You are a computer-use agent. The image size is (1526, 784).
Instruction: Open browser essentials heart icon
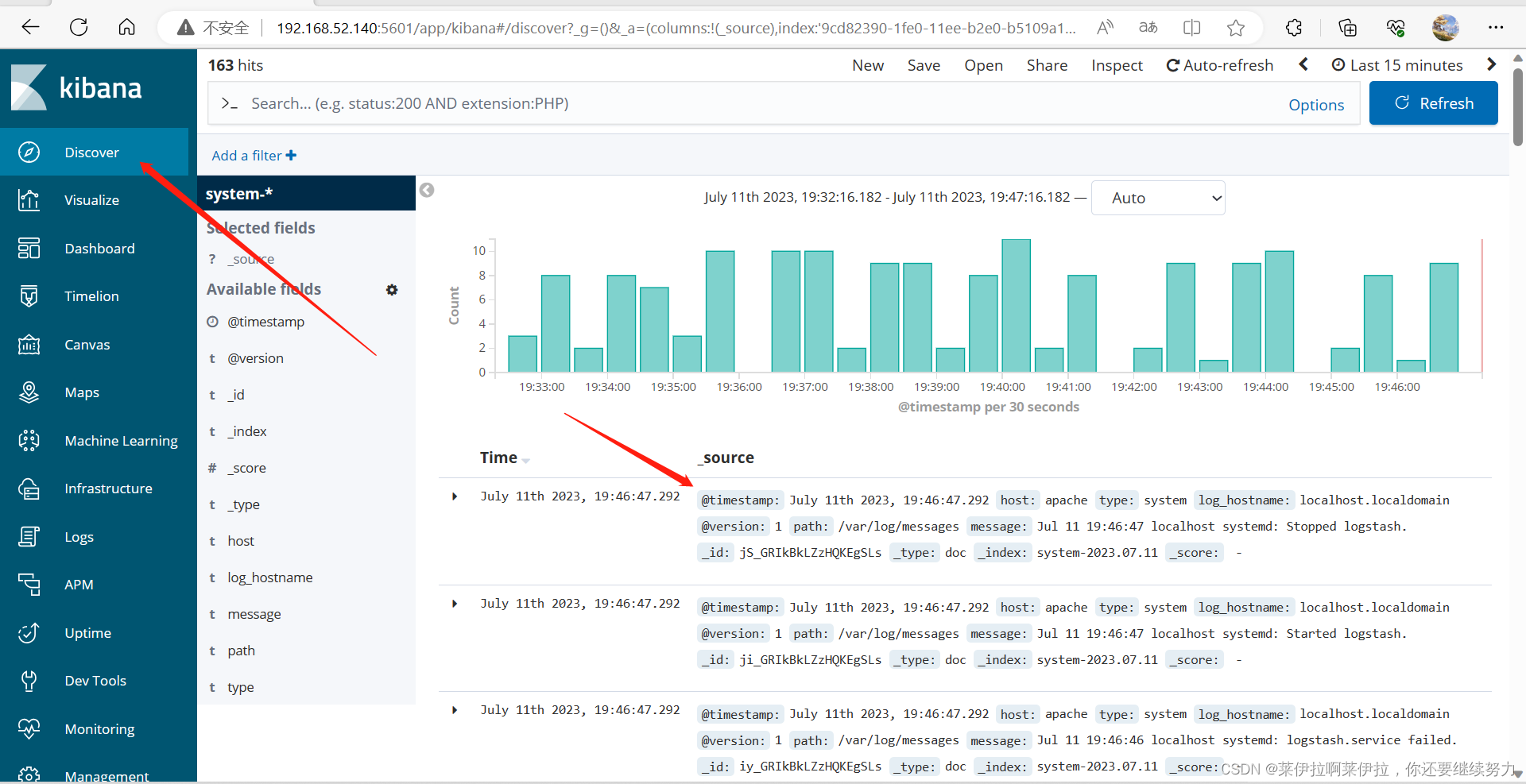[x=1396, y=28]
